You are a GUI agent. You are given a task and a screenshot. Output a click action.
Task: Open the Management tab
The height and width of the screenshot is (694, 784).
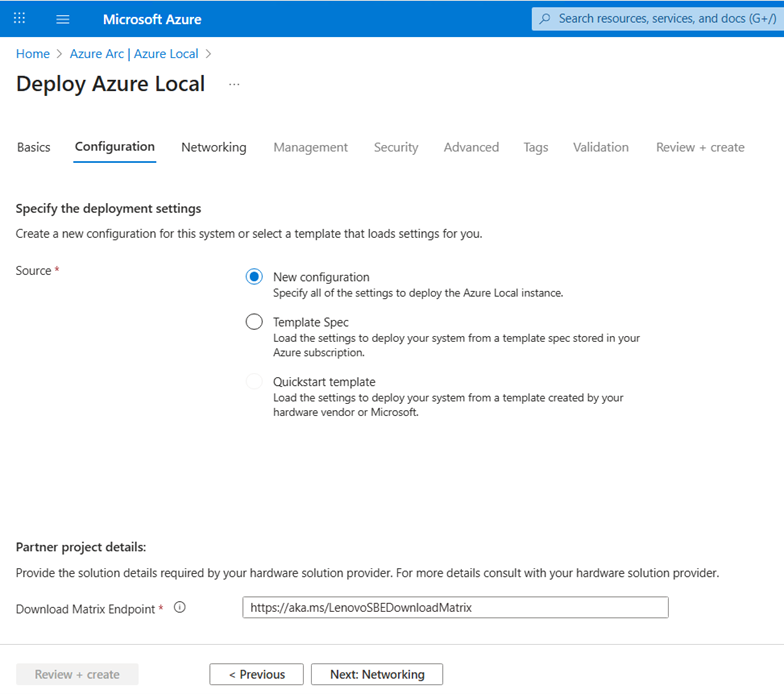(310, 147)
